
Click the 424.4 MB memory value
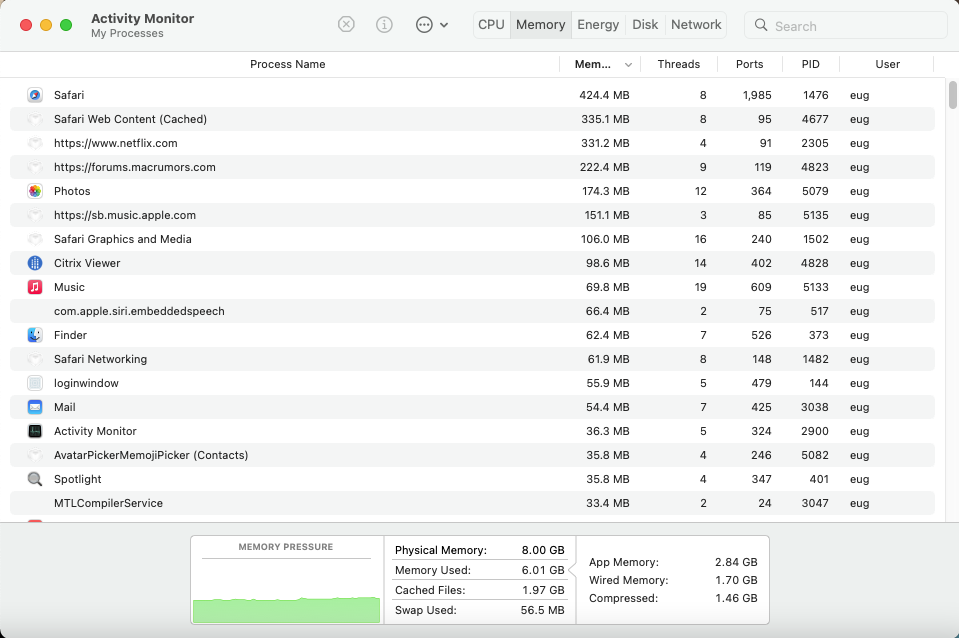(604, 95)
